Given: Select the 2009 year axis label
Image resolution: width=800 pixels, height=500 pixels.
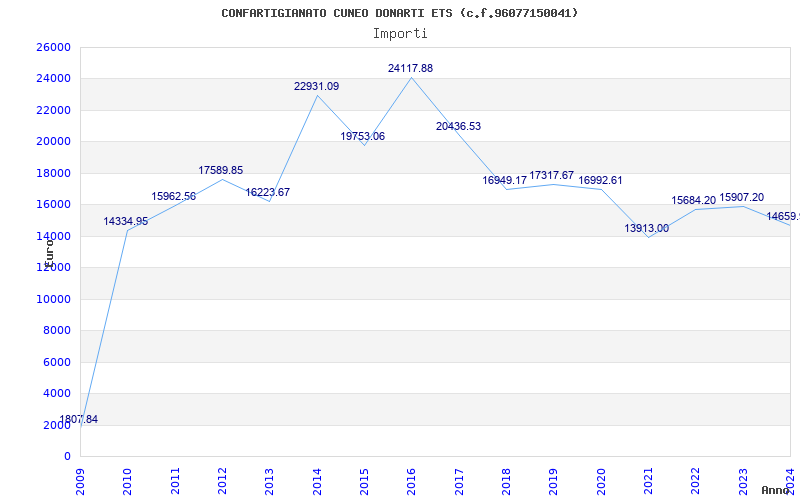Looking at the screenshot, I should tap(80, 481).
